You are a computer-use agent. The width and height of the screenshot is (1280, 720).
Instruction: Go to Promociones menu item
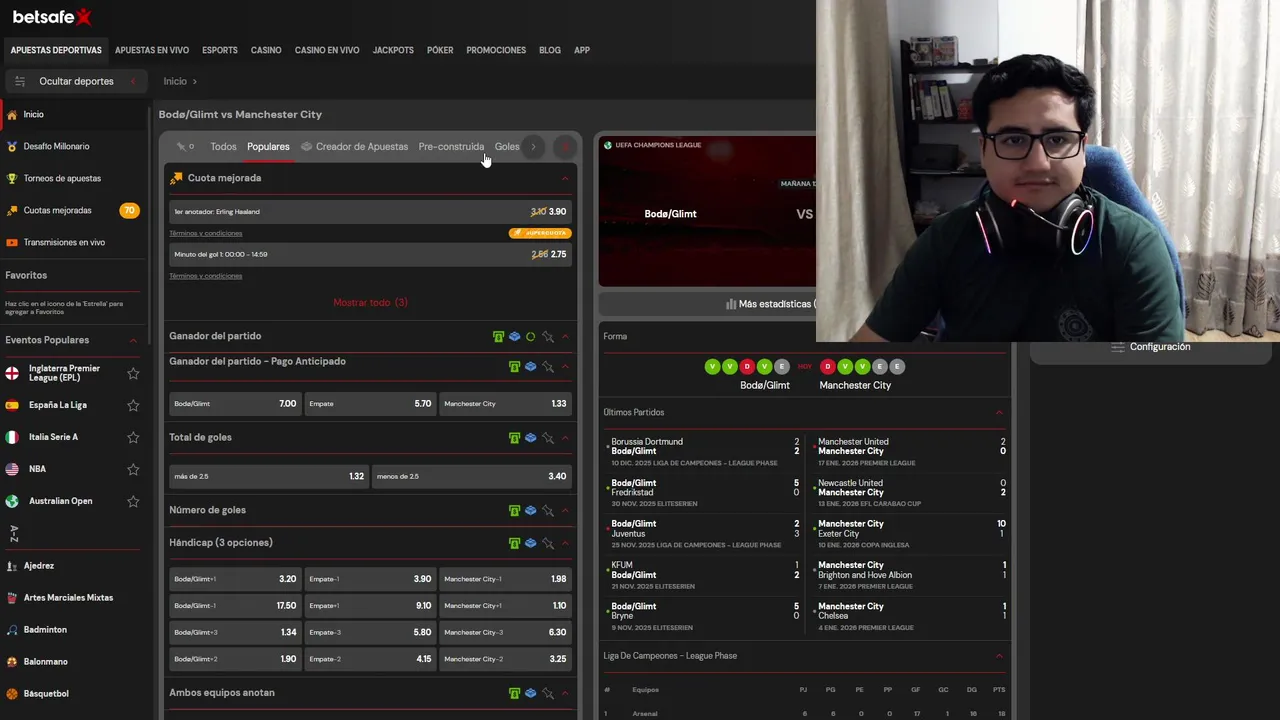pos(496,50)
